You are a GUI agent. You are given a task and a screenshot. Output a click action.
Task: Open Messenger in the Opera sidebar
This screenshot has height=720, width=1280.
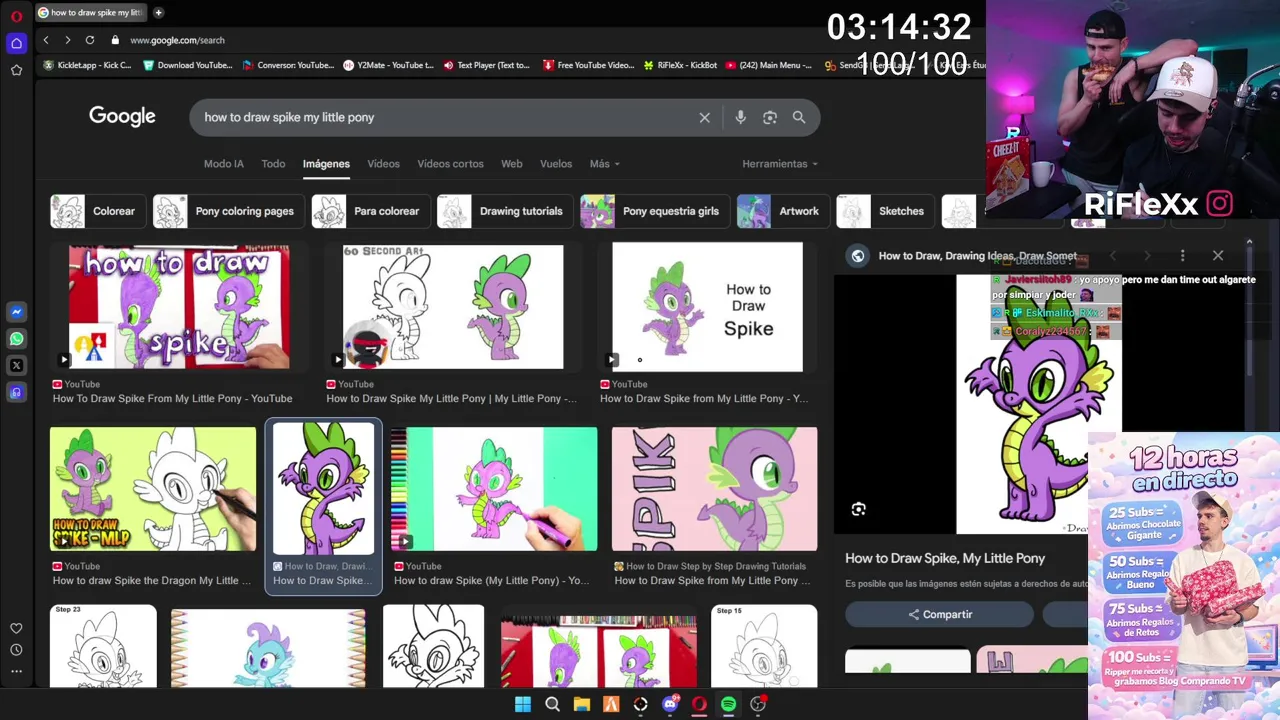pos(16,312)
